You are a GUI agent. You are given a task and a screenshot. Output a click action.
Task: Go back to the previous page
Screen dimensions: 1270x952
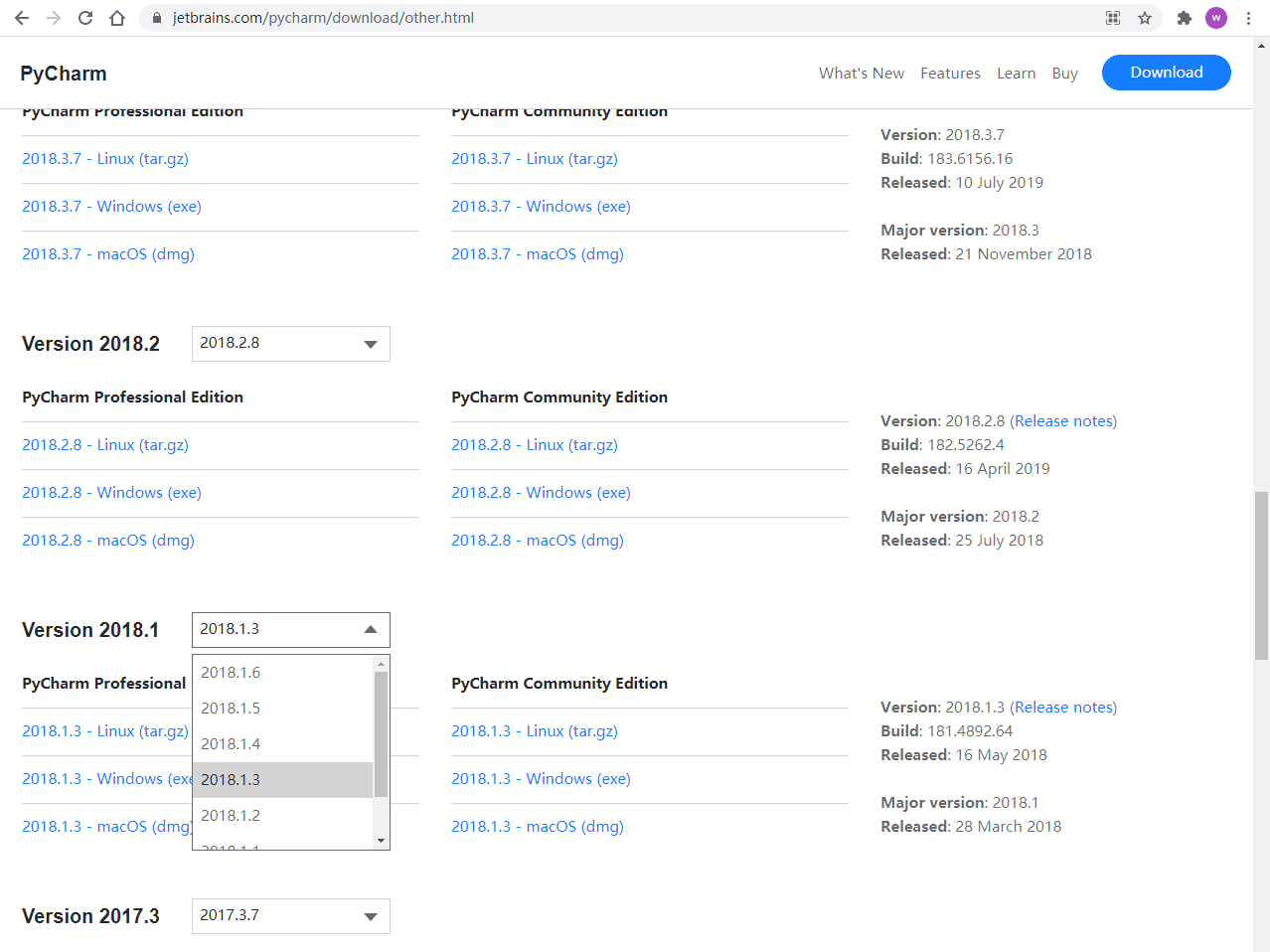22,18
